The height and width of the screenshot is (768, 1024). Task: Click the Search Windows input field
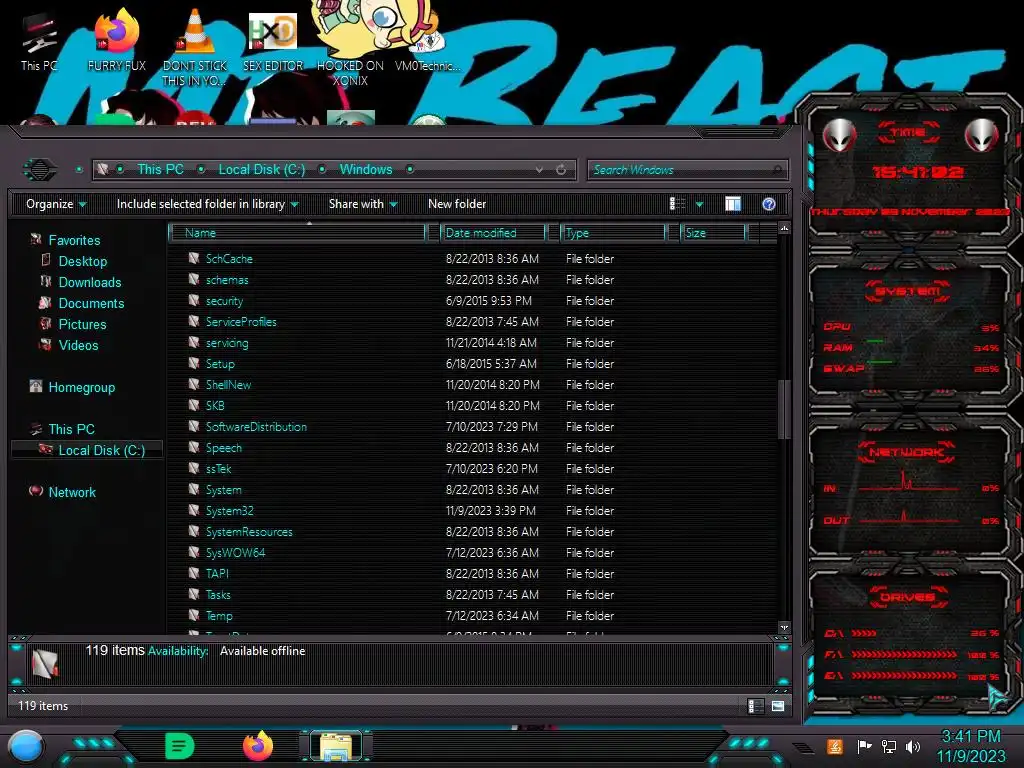click(x=687, y=170)
